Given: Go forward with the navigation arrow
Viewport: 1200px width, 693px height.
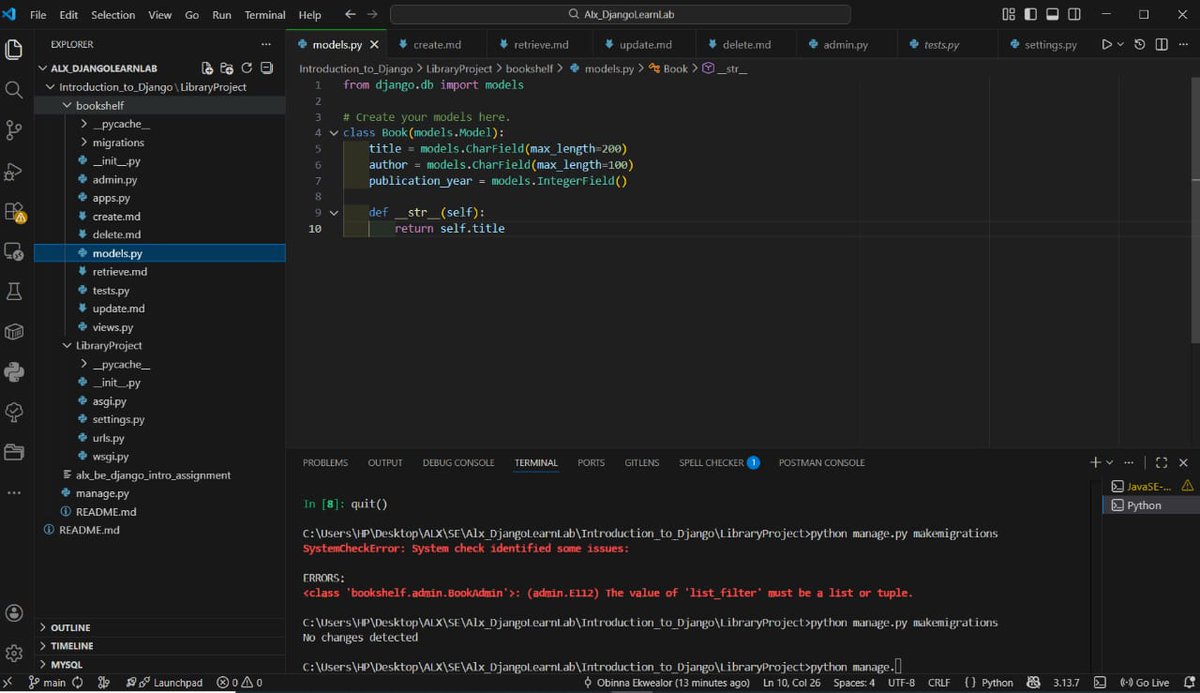Looking at the screenshot, I should pyautogui.click(x=372, y=15).
